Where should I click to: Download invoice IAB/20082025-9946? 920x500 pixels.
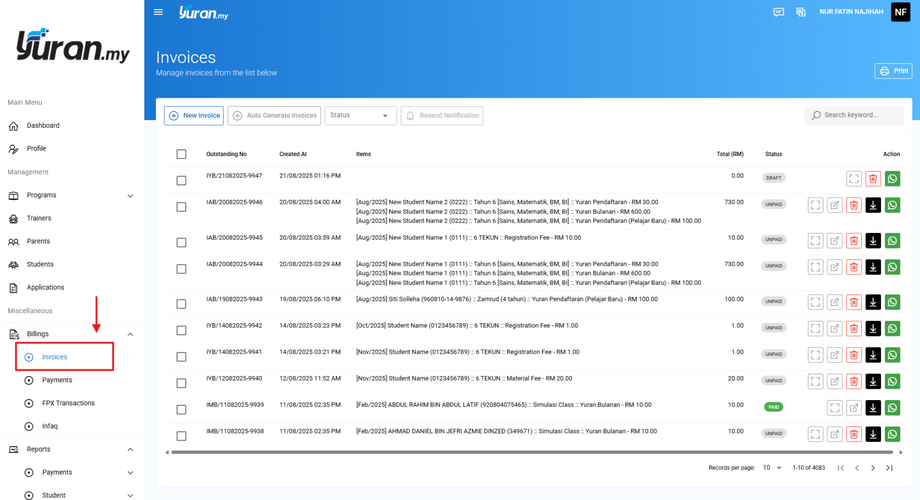pyautogui.click(x=873, y=205)
